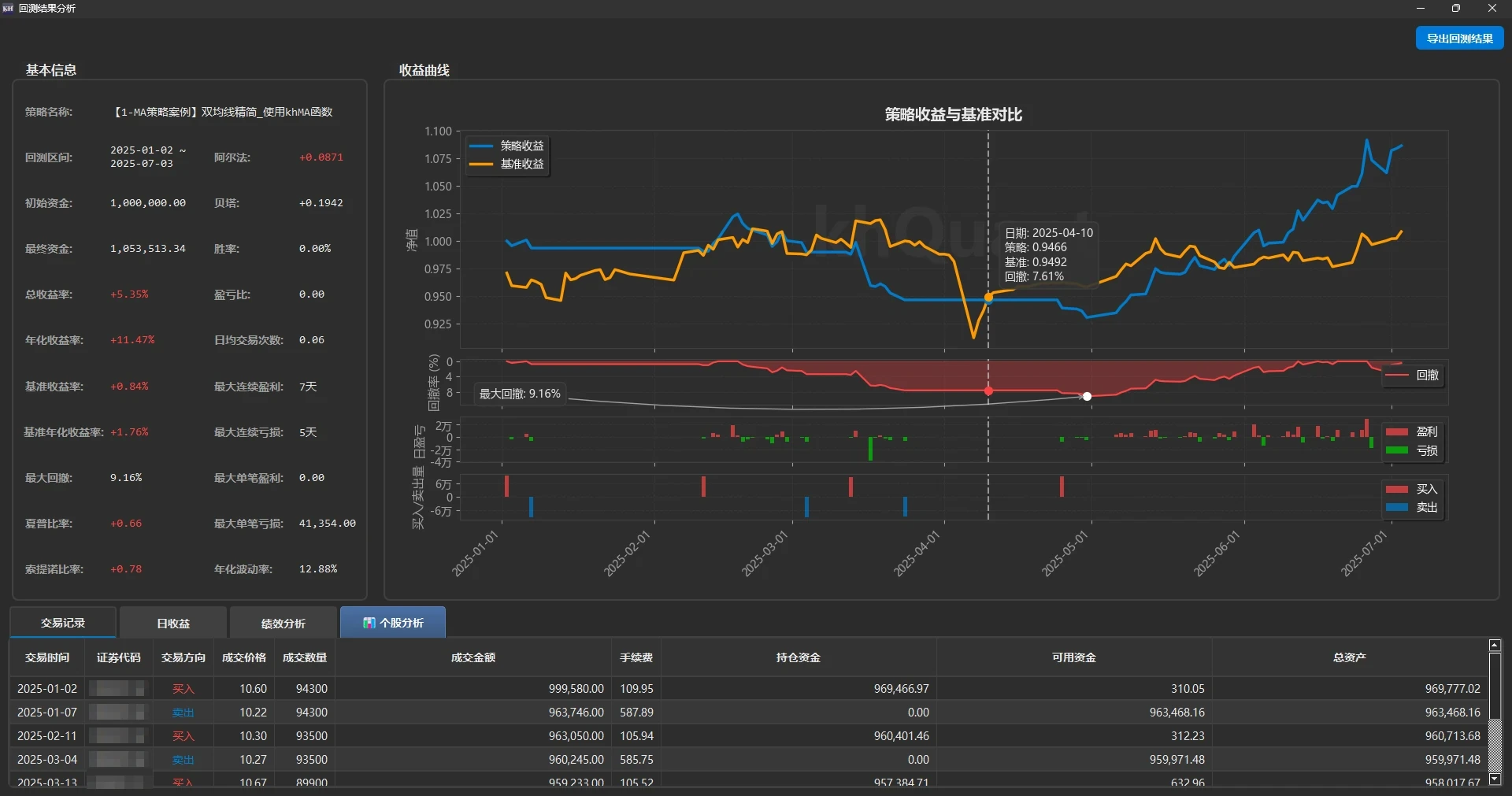Click the 总收益率 value +5.35%

coord(129,294)
